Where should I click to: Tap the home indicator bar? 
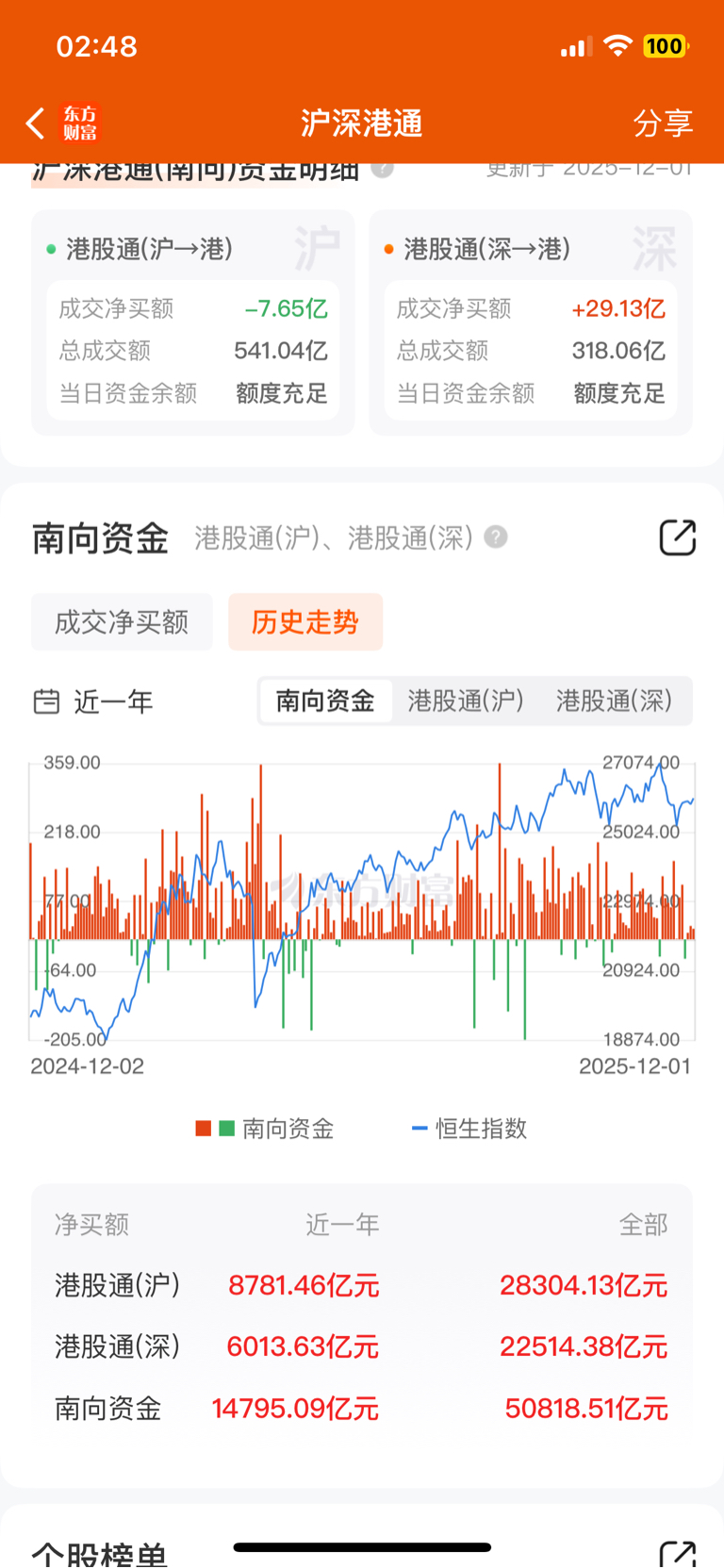362,1547
